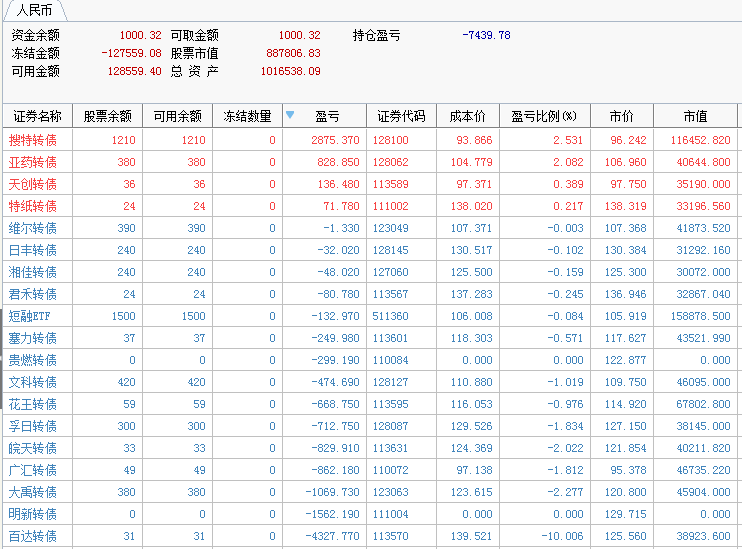Select security code 113589 cell
742x549 pixels.
[391, 184]
